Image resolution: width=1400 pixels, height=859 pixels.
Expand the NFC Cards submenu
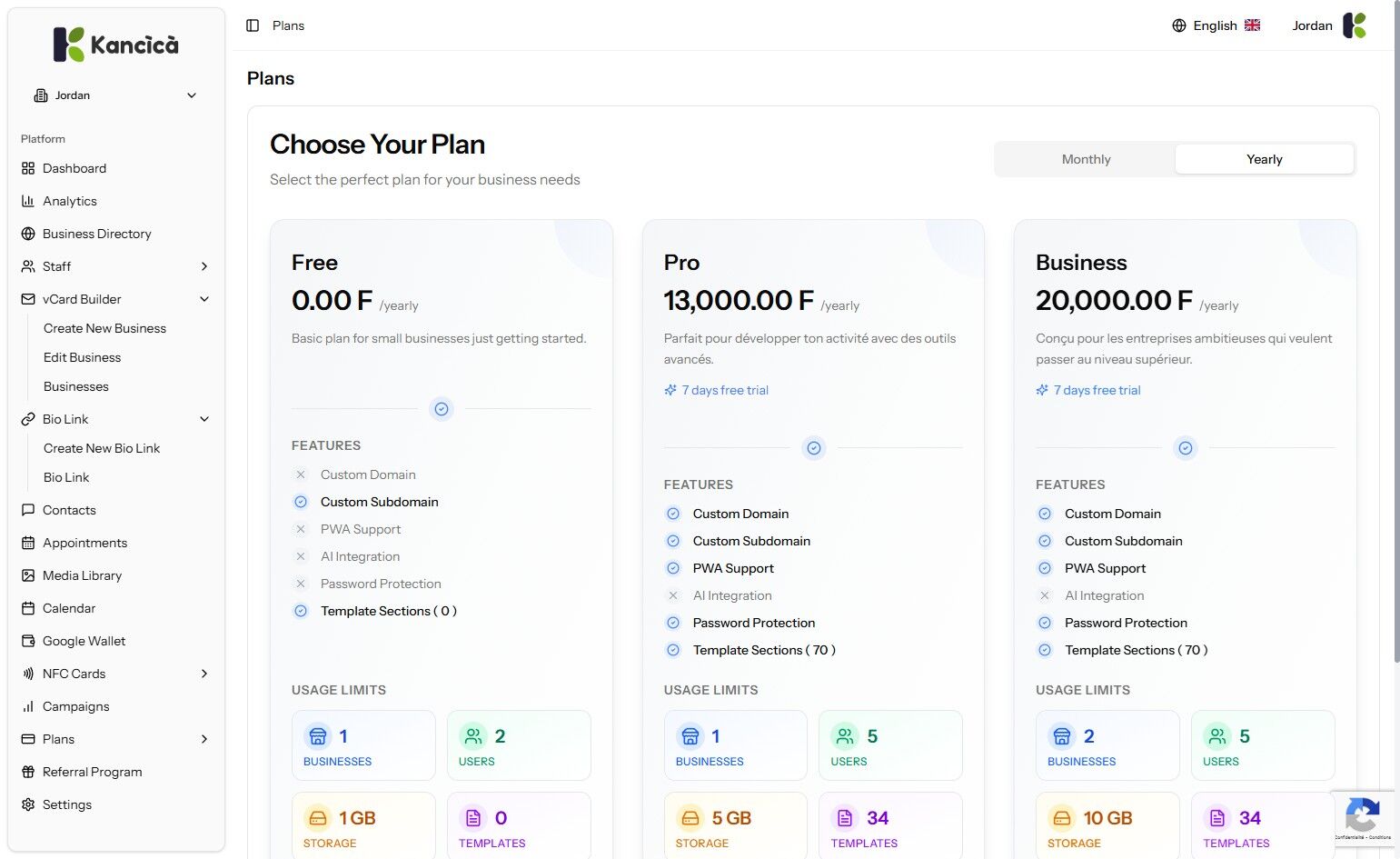(x=204, y=674)
